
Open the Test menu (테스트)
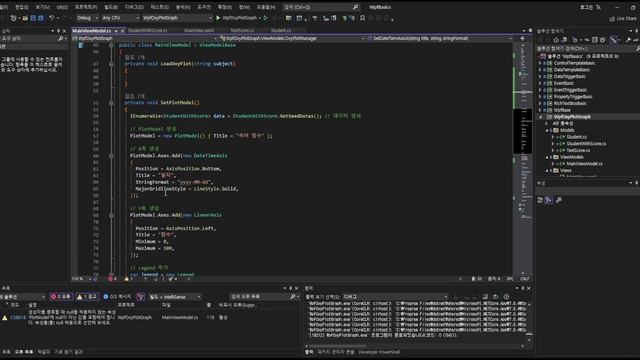160,7
